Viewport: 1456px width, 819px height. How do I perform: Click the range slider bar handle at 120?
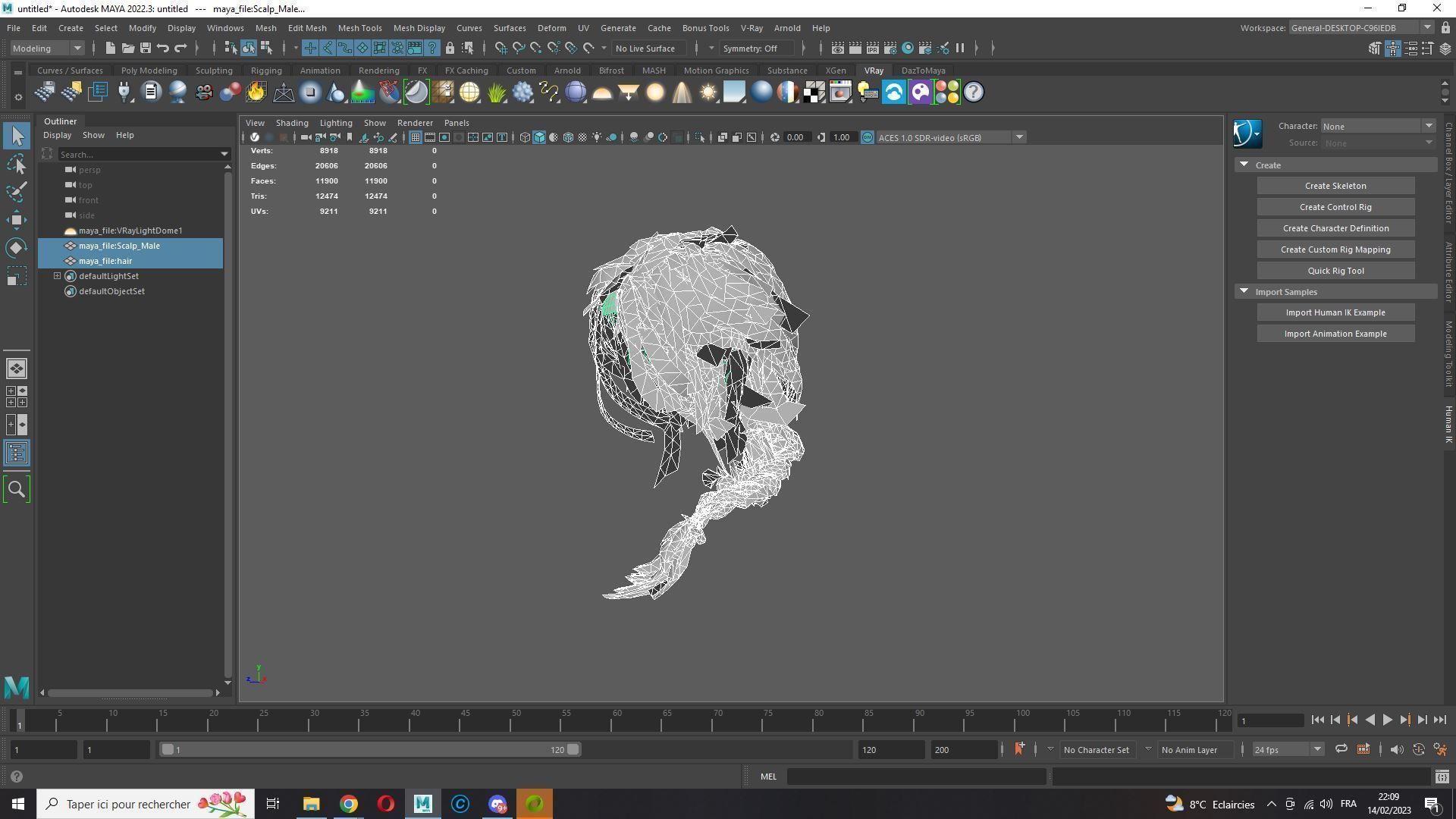click(x=573, y=749)
